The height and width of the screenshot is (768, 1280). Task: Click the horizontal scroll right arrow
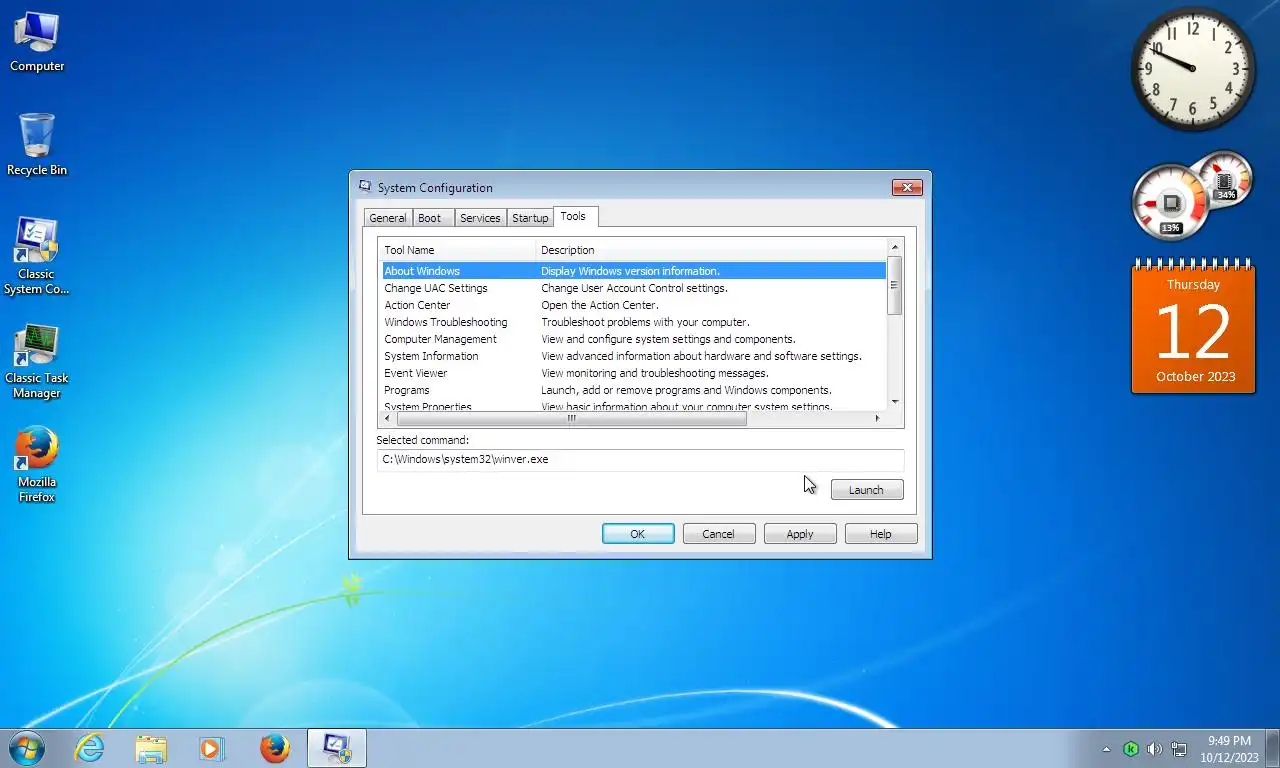point(878,419)
